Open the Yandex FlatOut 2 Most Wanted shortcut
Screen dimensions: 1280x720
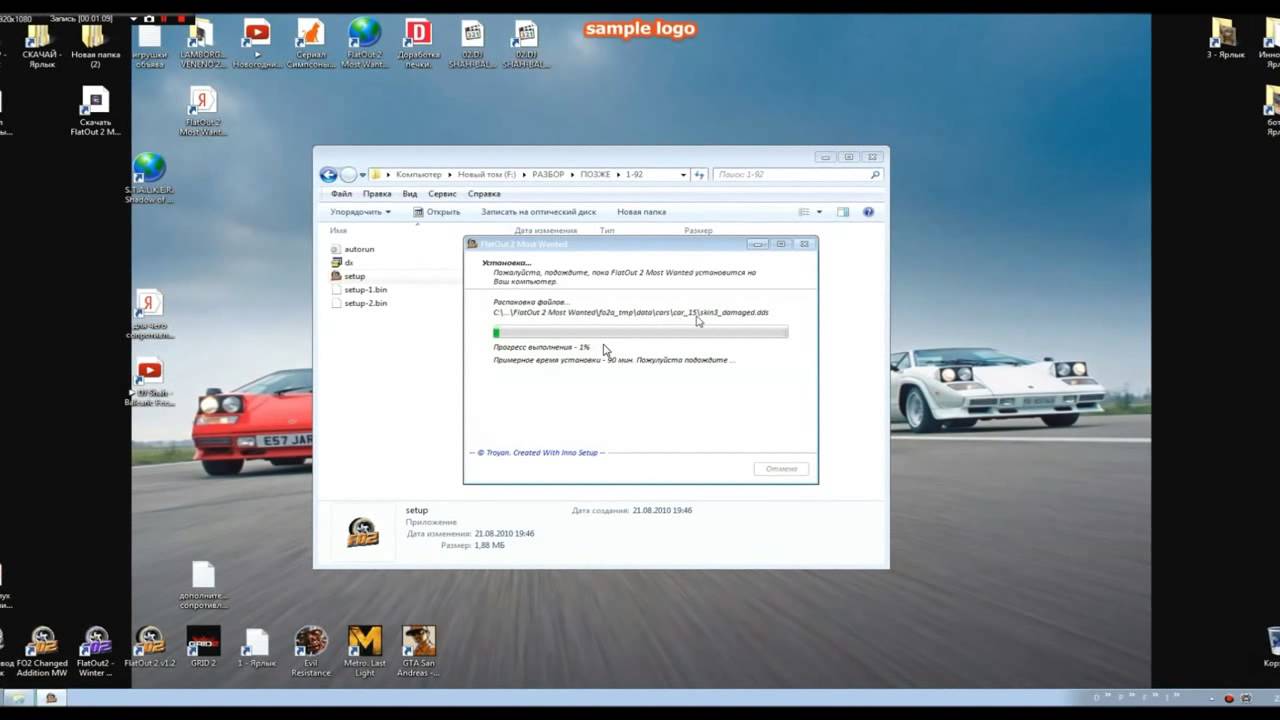tap(203, 111)
